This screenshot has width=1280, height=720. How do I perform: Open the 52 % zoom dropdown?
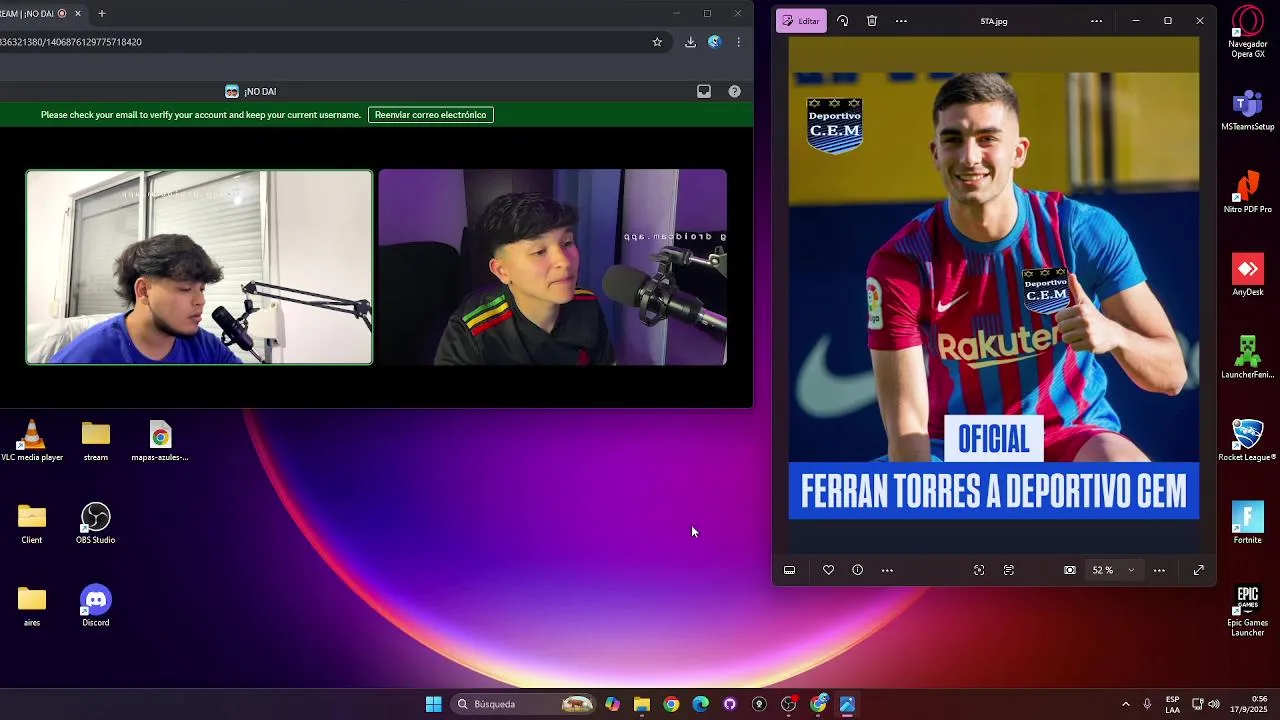coord(1113,570)
